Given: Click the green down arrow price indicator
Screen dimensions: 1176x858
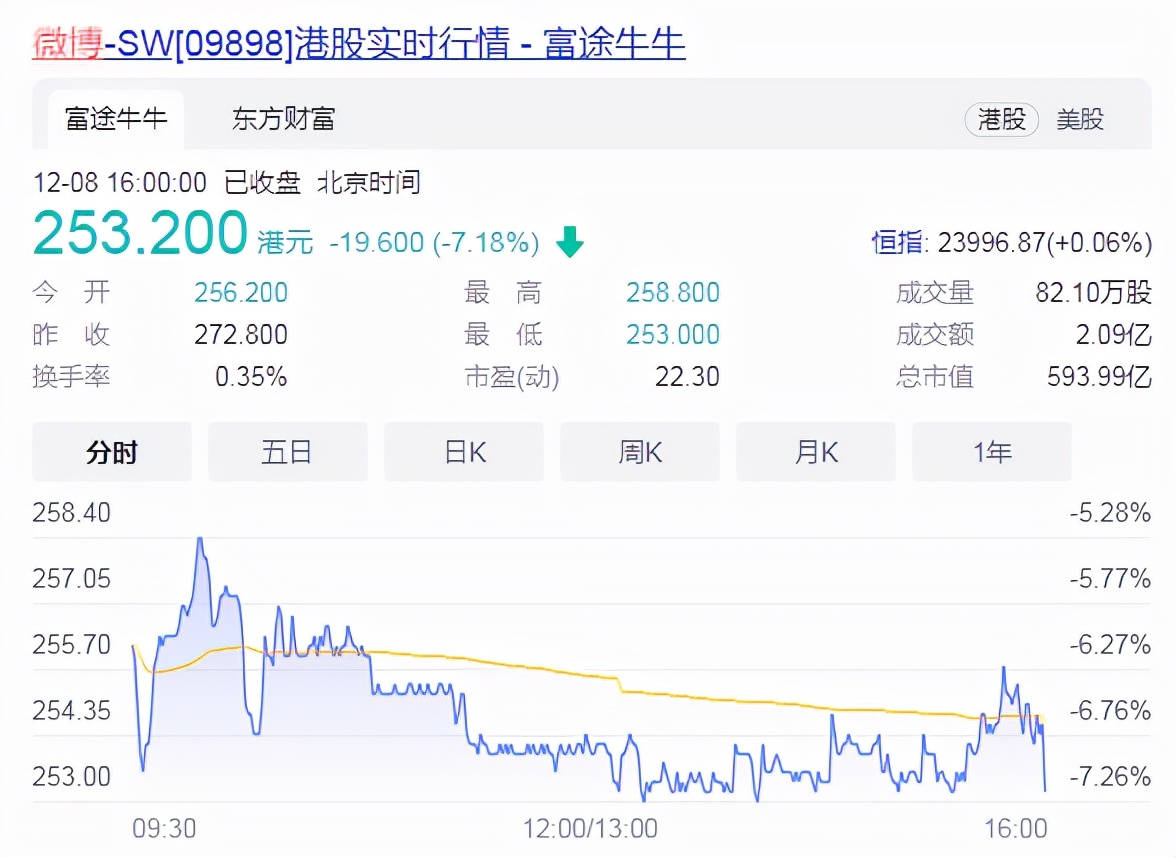Looking at the screenshot, I should point(570,240).
